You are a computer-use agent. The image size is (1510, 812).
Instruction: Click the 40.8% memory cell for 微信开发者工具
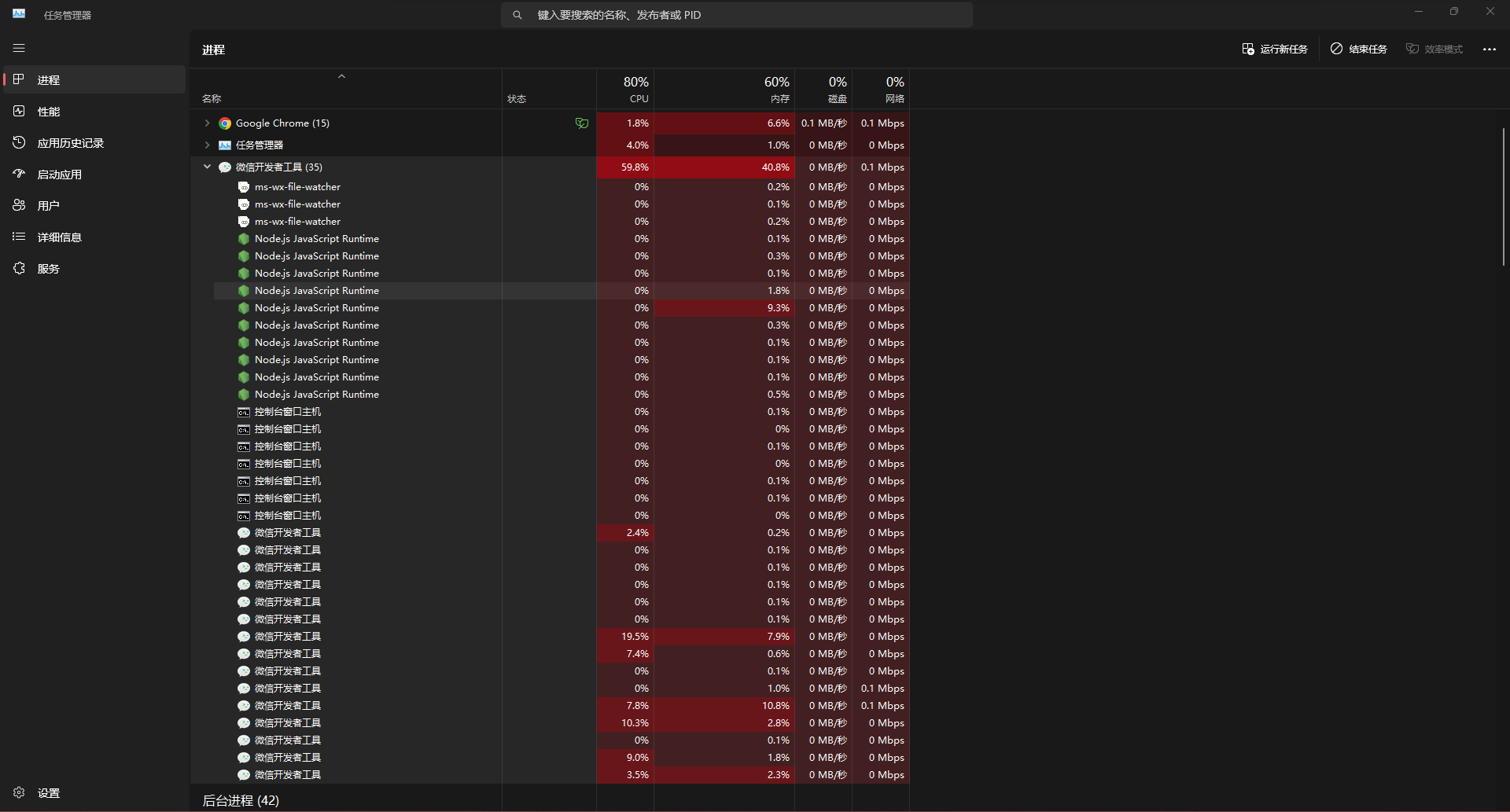tap(724, 167)
